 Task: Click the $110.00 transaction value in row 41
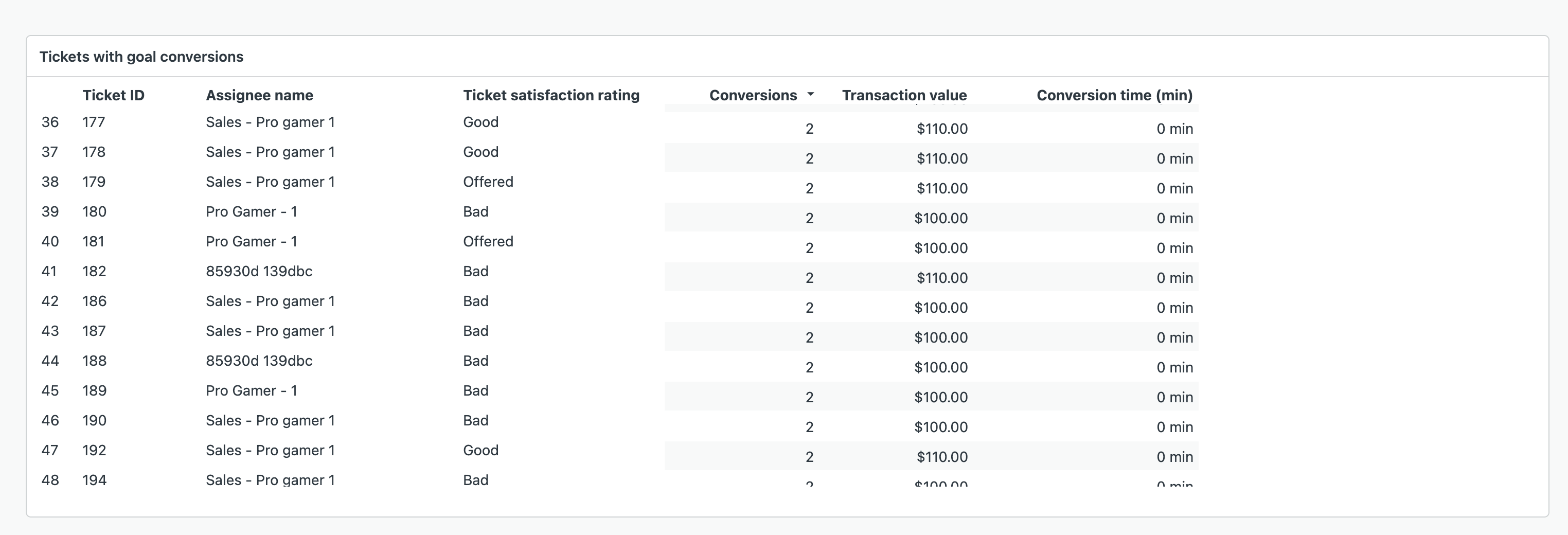[x=941, y=278]
